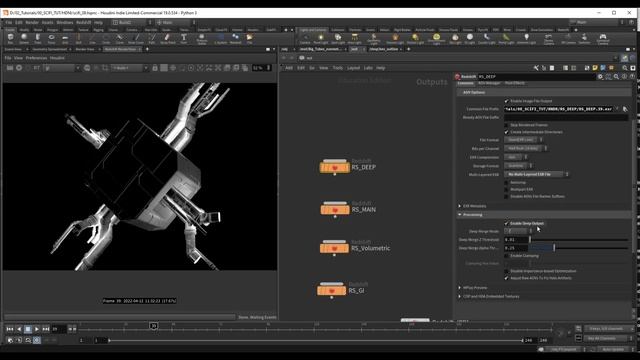Toggle the Enable Clamping checkbox
Viewport: 640px width, 360px height.
[507, 256]
